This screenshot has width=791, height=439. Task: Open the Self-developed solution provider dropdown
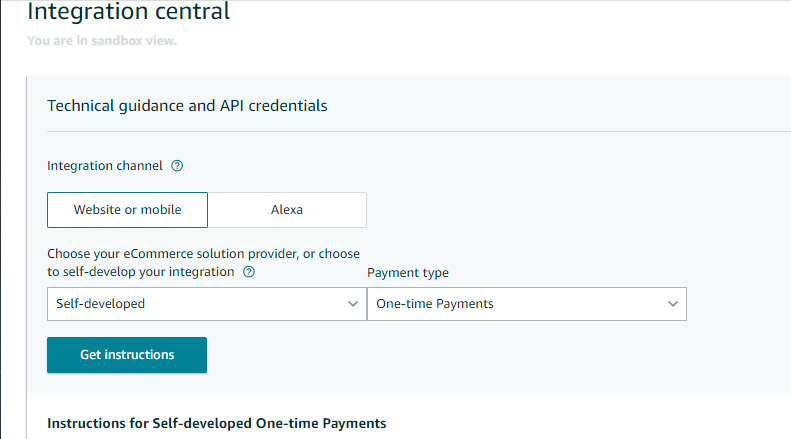tap(206, 304)
